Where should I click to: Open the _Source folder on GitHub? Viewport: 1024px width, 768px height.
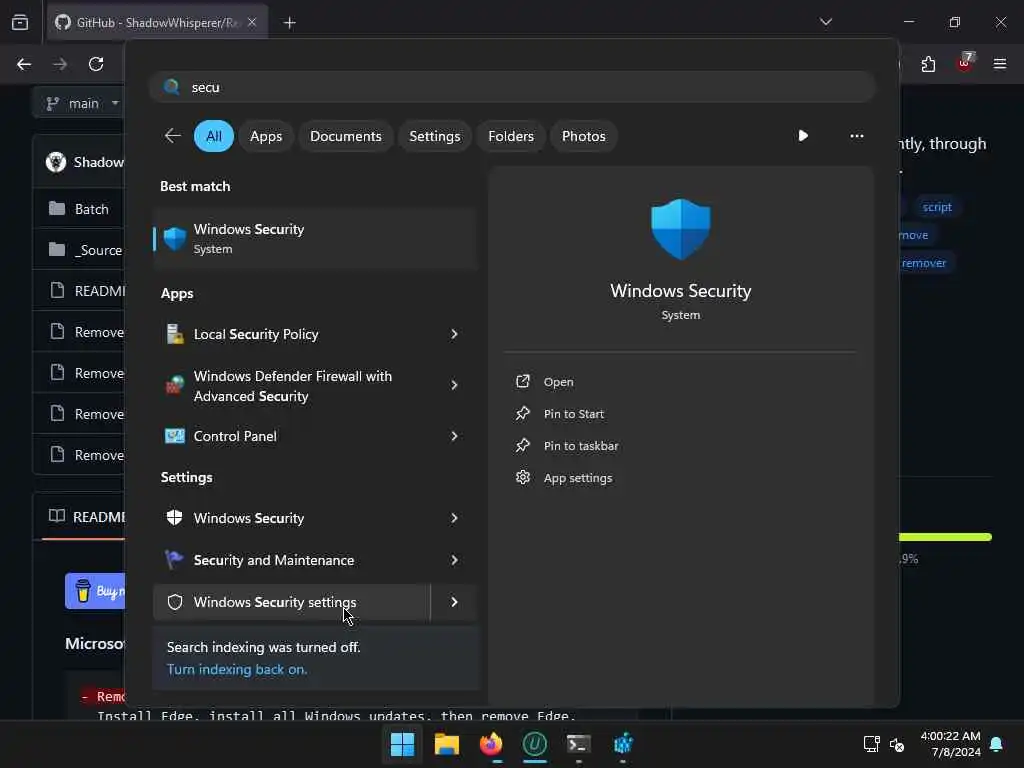[x=99, y=250]
